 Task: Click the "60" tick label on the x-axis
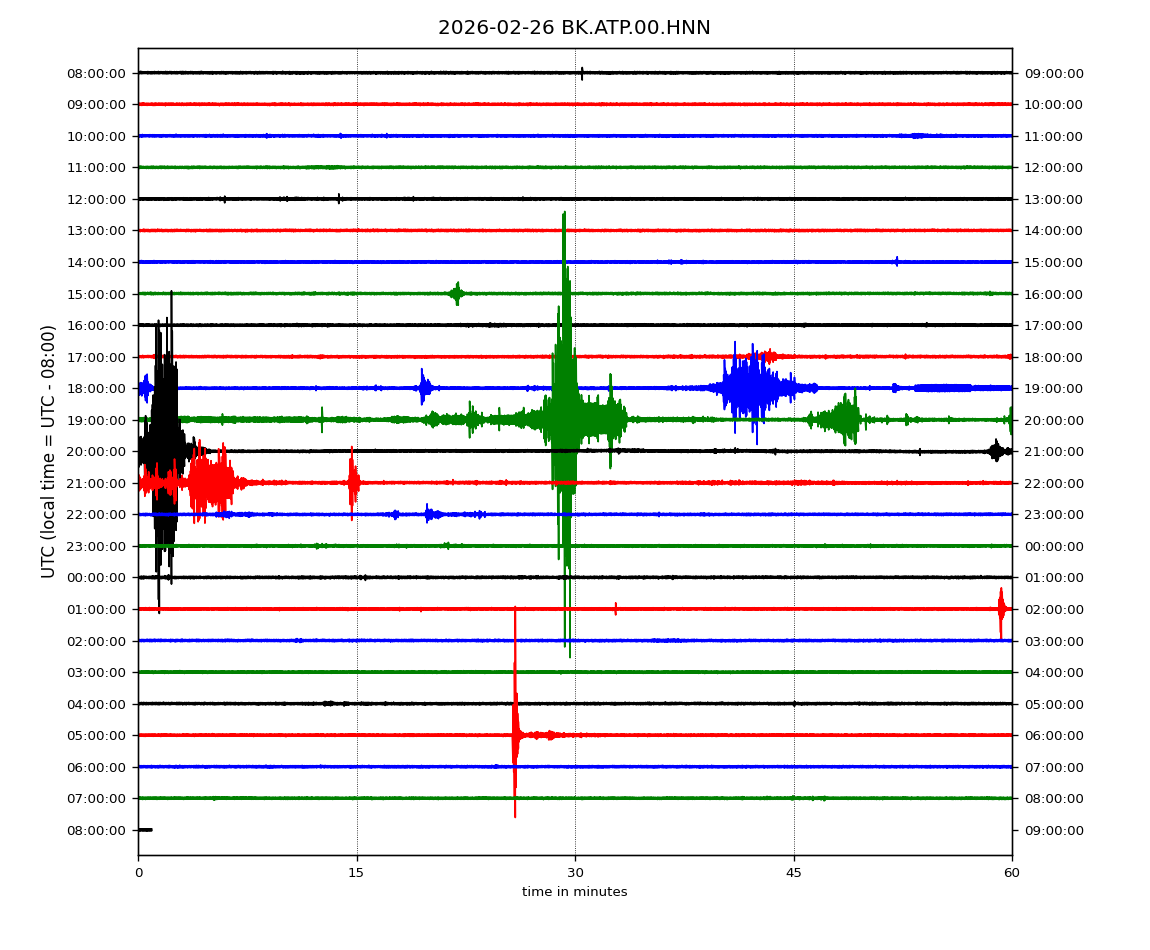click(x=1012, y=873)
